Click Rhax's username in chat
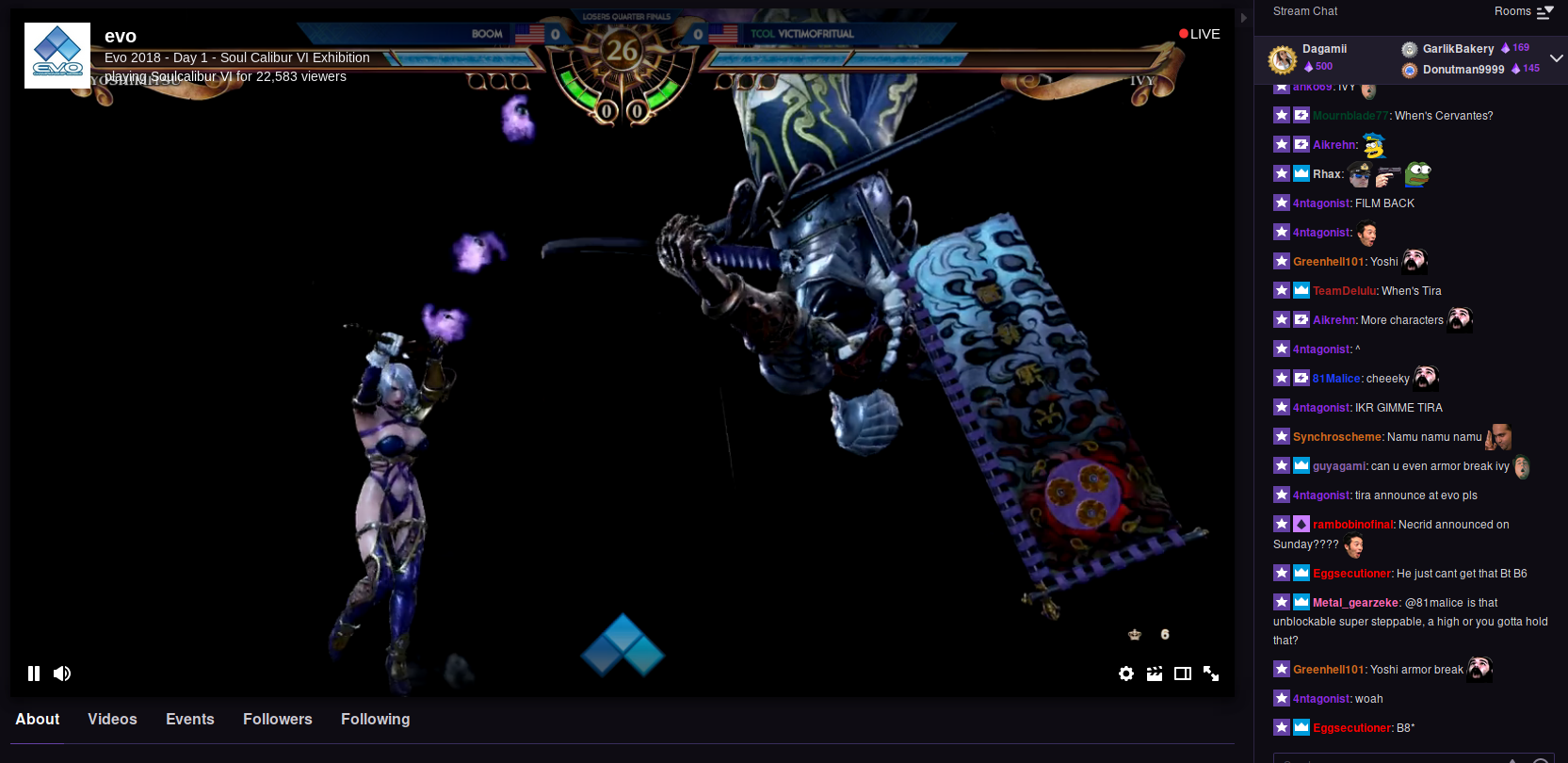 pyautogui.click(x=1326, y=174)
